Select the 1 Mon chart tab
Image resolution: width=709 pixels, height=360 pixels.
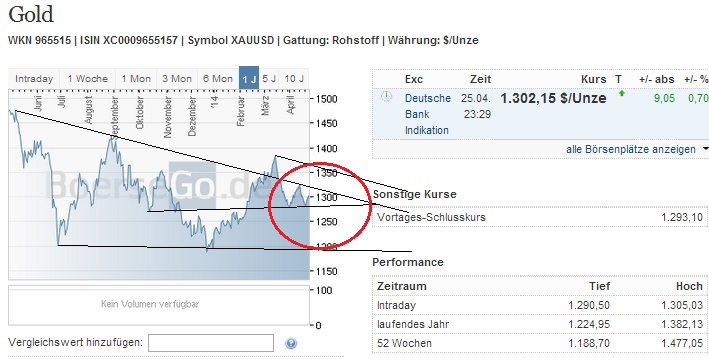[136, 79]
